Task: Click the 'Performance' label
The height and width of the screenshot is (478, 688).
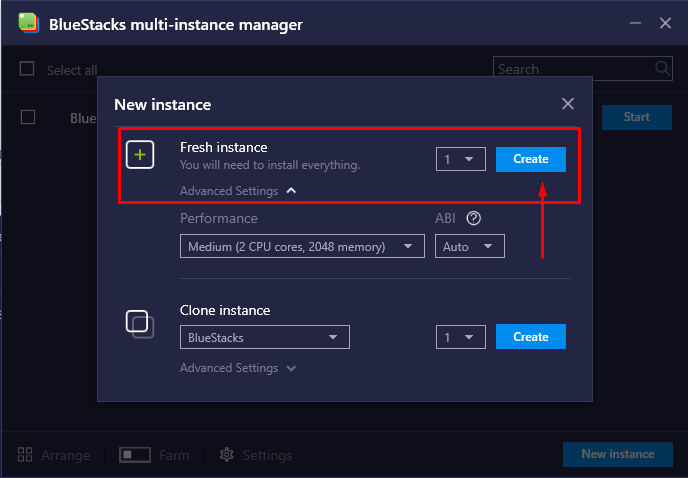Action: (x=219, y=218)
